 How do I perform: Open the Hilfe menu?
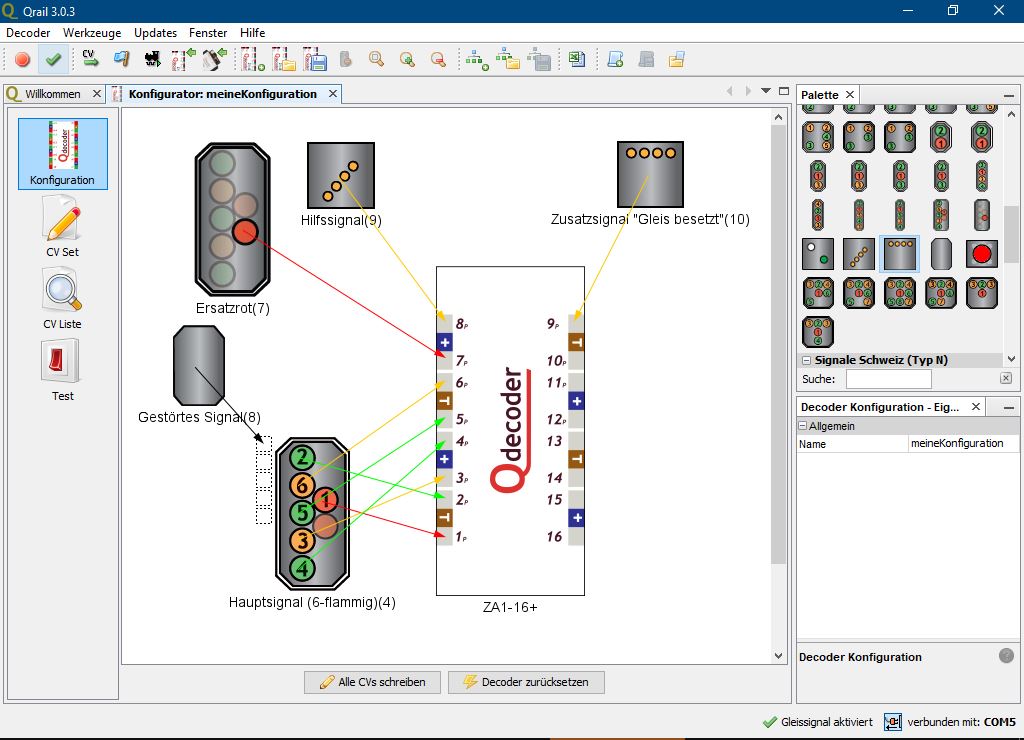tap(253, 33)
